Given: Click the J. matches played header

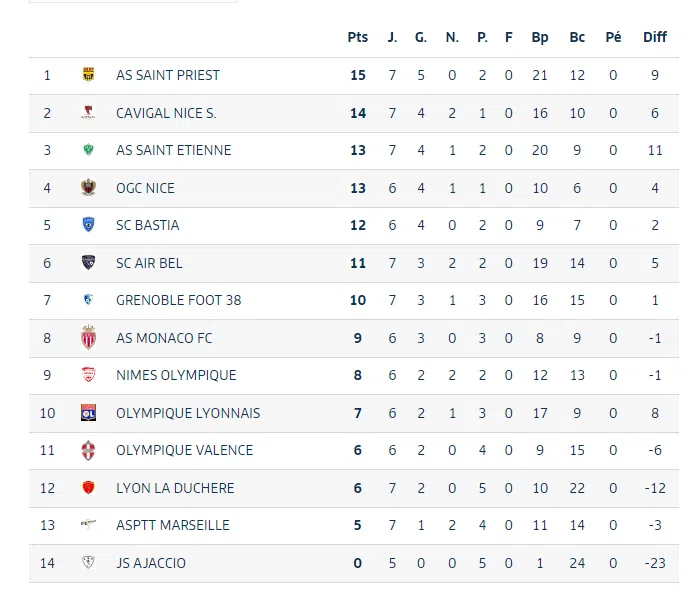Looking at the screenshot, I should (392, 37).
